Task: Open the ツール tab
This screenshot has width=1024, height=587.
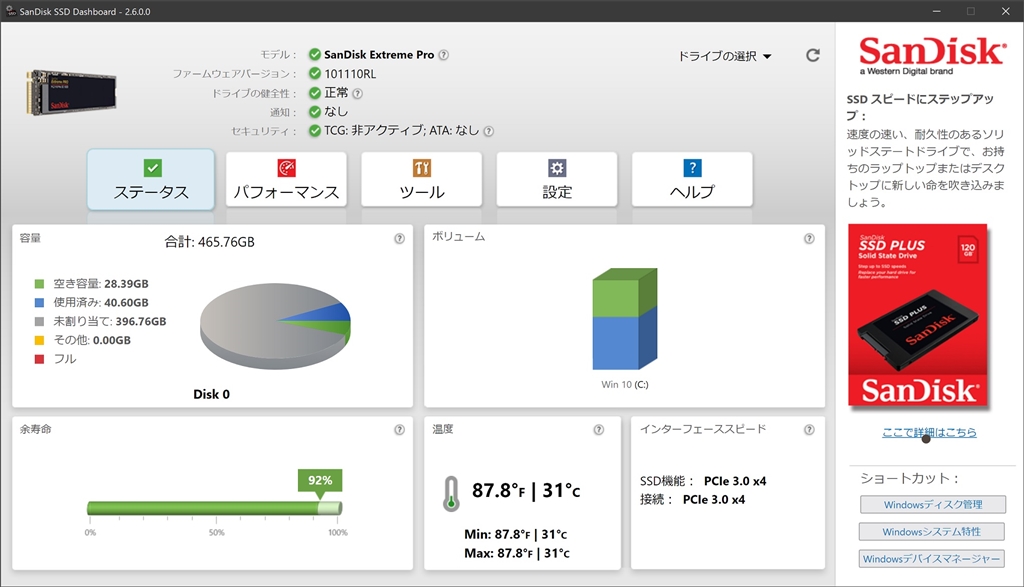Action: (x=421, y=180)
